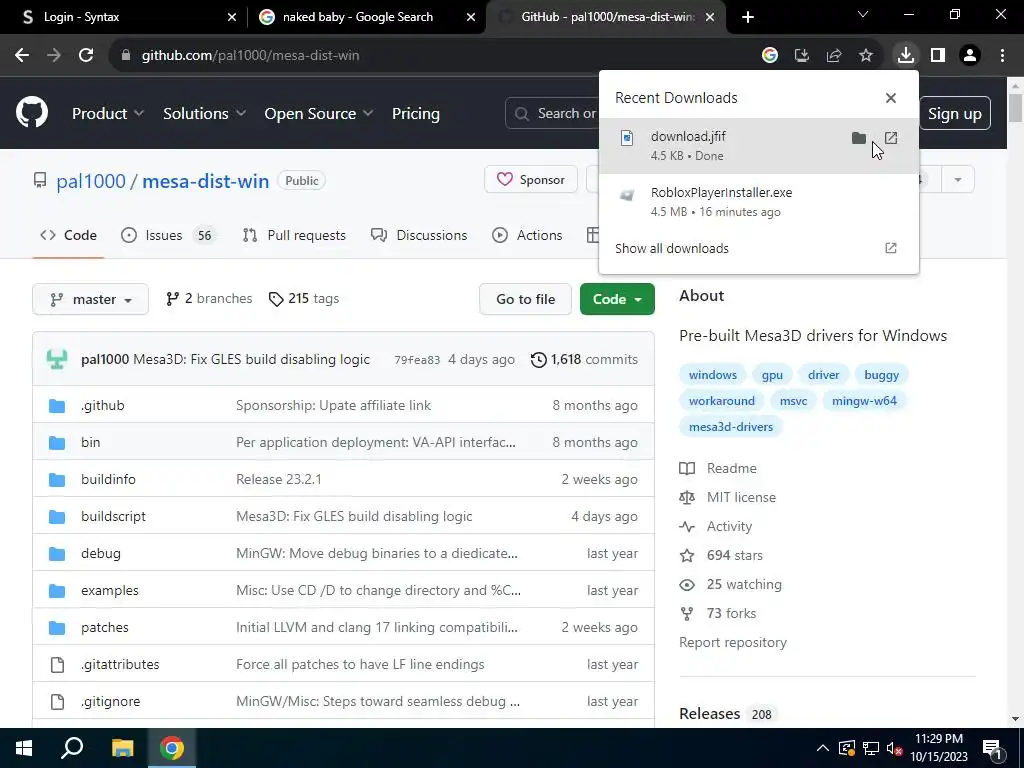The image size is (1024, 768).
Task: Click the Sponsor button
Action: [x=531, y=180]
